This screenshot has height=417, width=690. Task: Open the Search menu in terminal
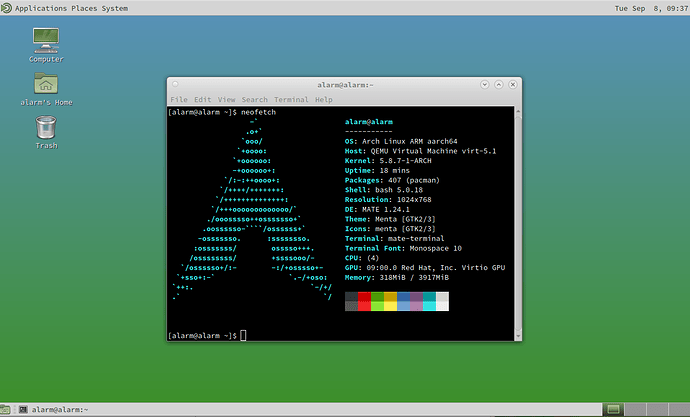tap(255, 100)
